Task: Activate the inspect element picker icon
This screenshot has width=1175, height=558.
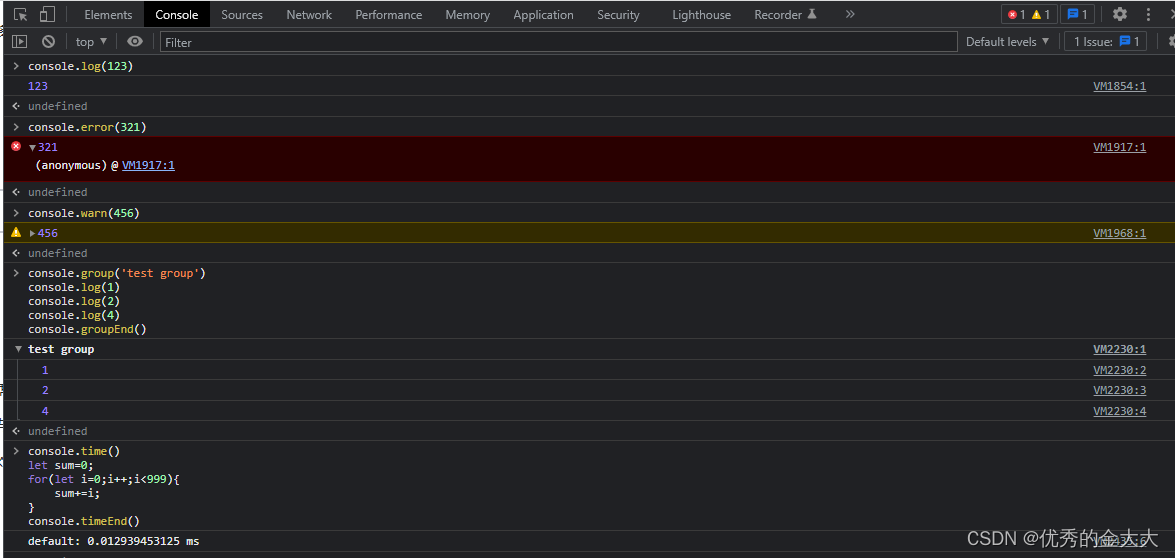Action: (x=21, y=14)
